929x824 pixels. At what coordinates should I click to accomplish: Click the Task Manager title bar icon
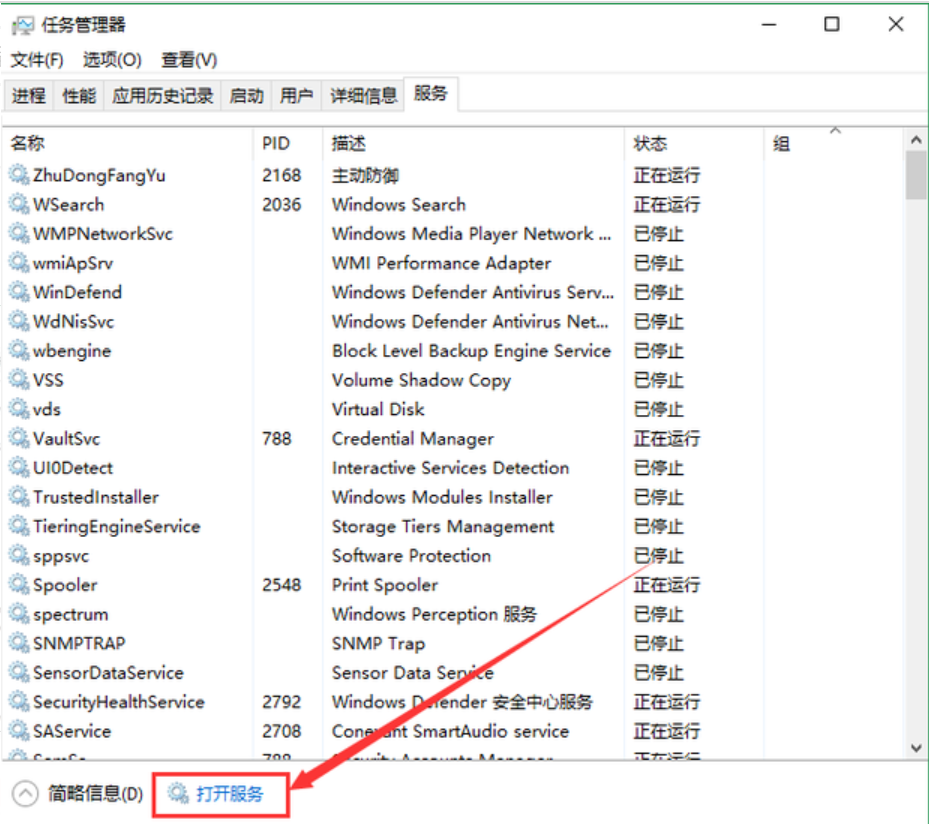[22, 25]
